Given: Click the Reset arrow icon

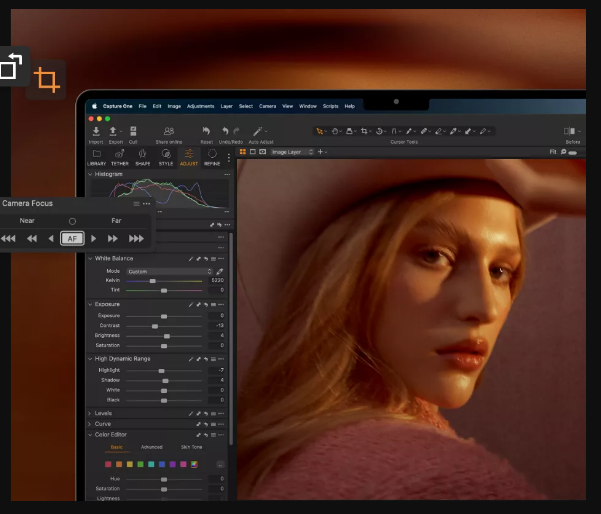Looking at the screenshot, I should click(x=206, y=131).
